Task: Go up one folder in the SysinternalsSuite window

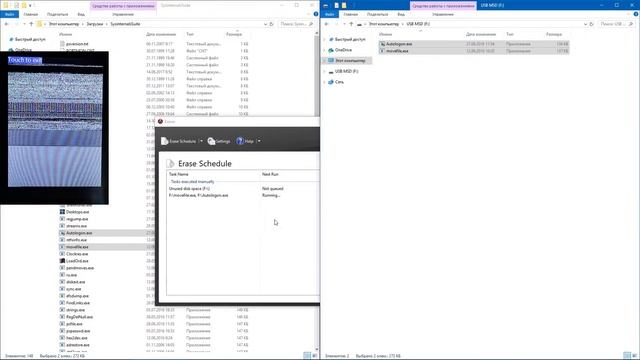Action: pos(31,24)
